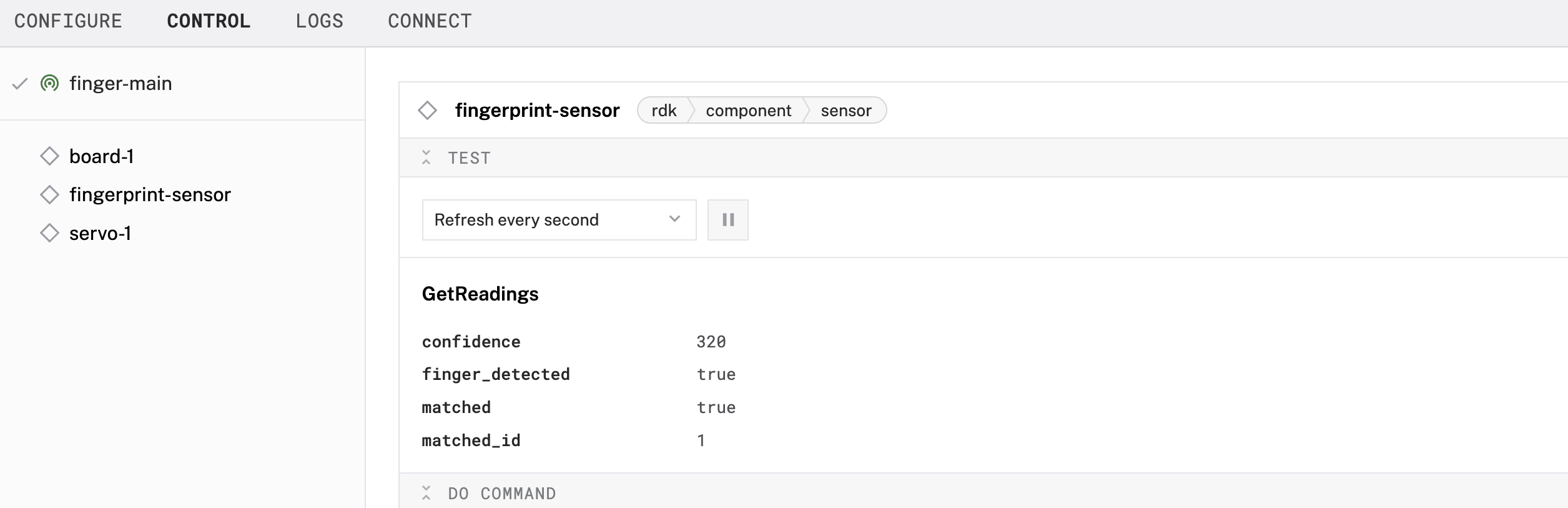Click the finger-main machine name
The height and width of the screenshot is (508, 1568).
pyautogui.click(x=121, y=83)
